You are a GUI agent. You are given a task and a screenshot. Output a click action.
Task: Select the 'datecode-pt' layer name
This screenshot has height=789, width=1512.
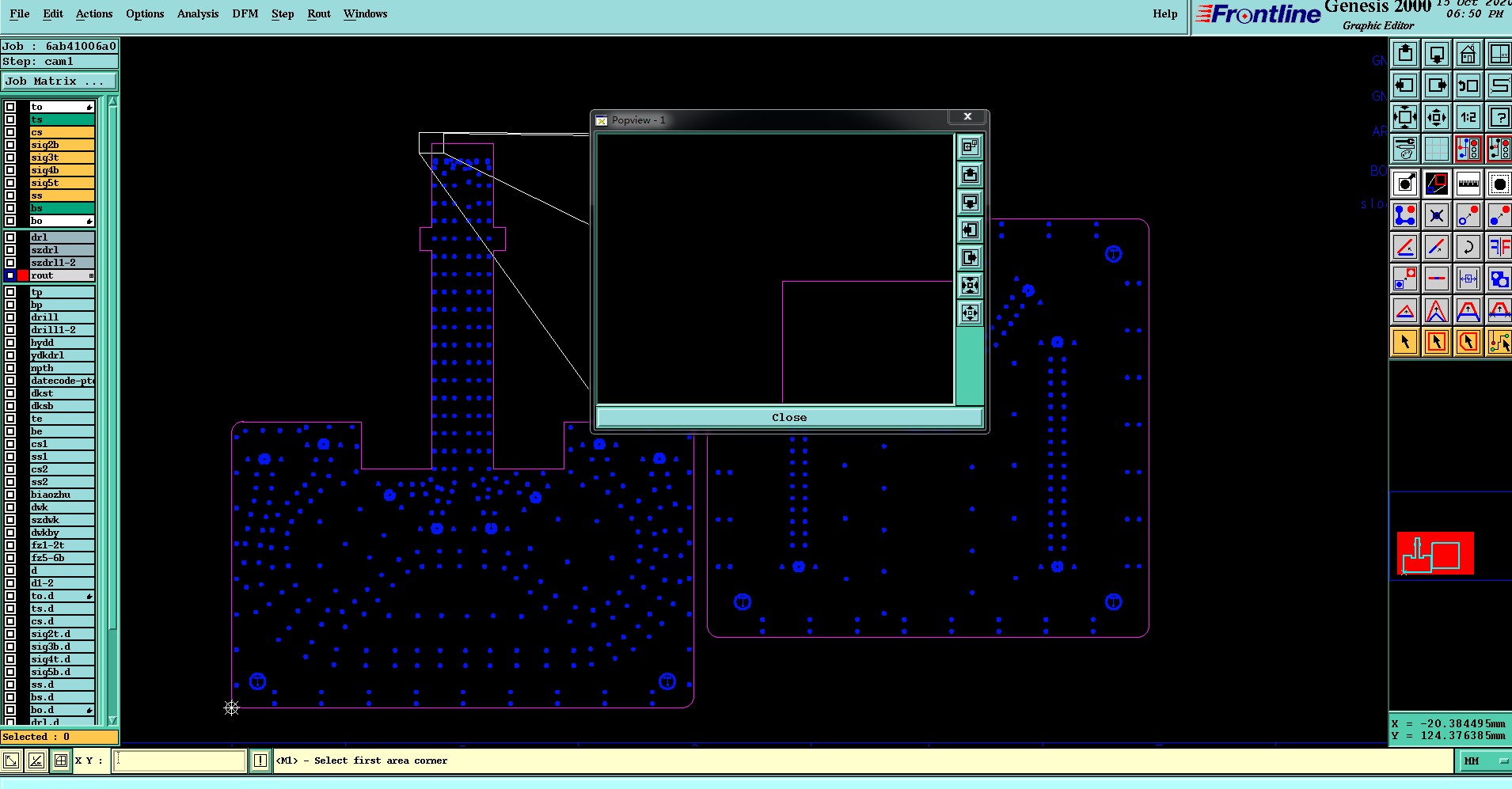(62, 381)
